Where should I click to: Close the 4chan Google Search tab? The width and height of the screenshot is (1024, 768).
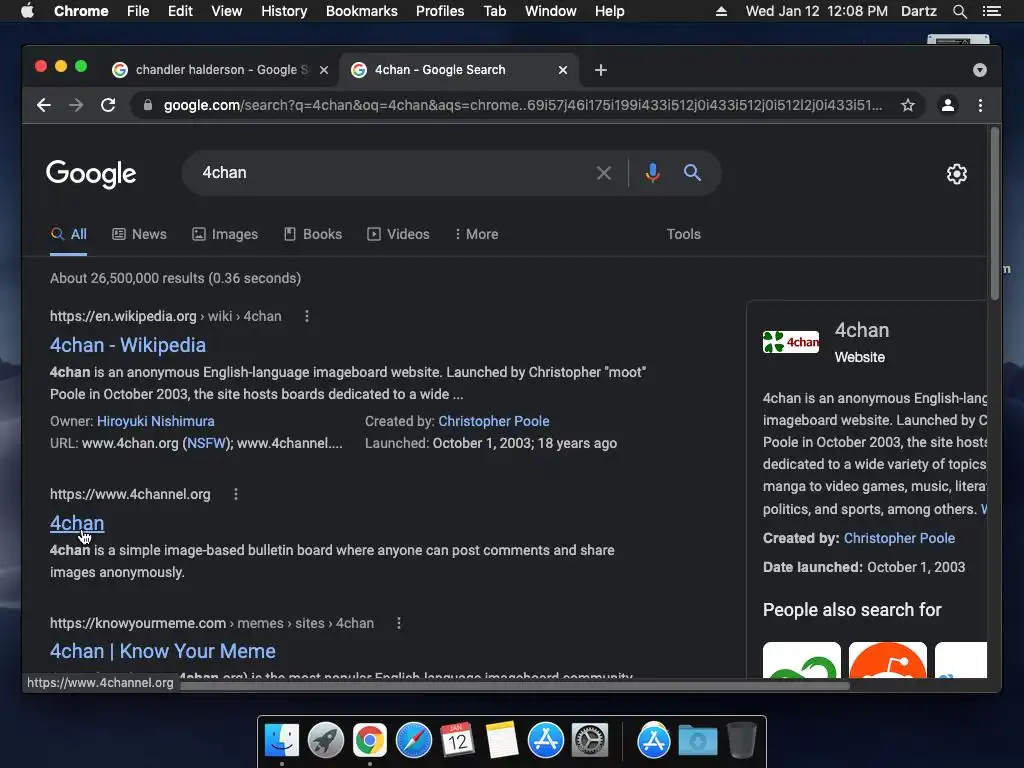tap(563, 70)
